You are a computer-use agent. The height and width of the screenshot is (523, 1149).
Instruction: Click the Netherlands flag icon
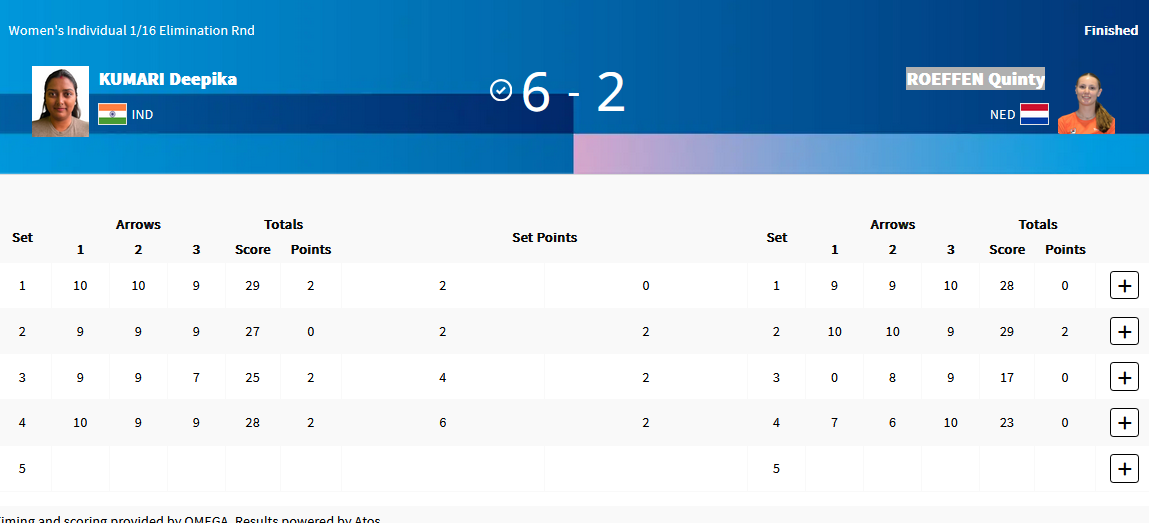[1034, 114]
